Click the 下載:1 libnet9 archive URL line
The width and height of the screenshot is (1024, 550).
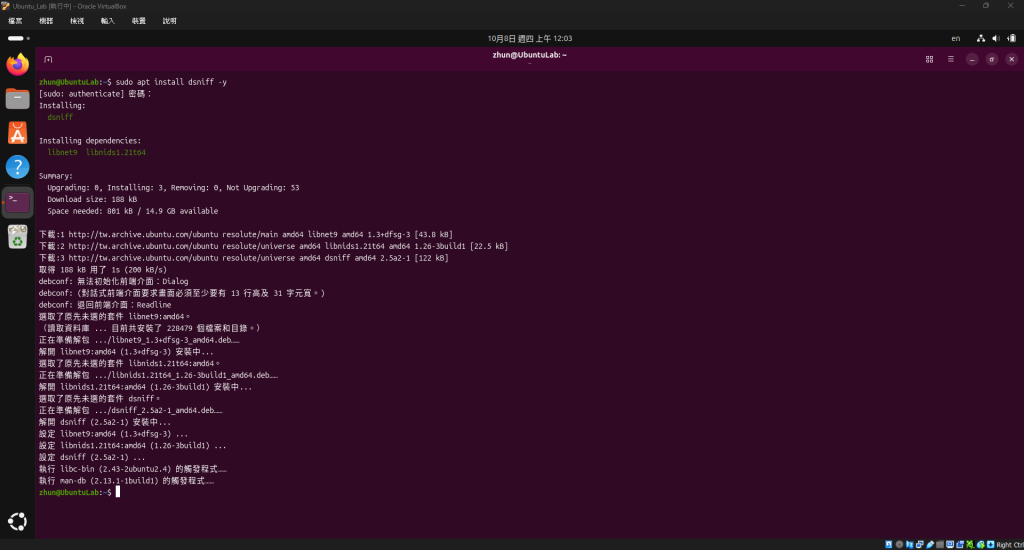[246, 235]
